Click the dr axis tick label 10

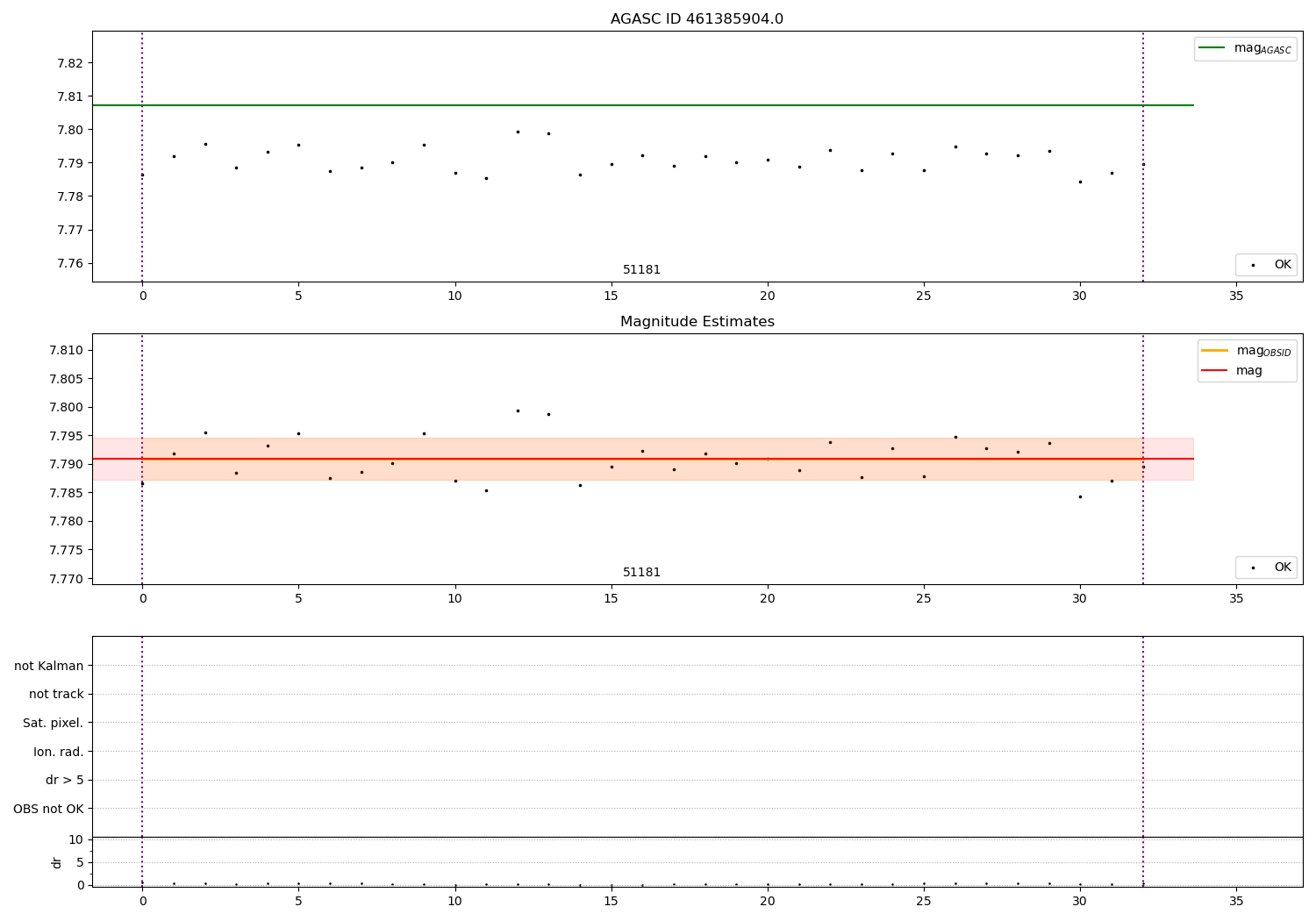pos(75,839)
